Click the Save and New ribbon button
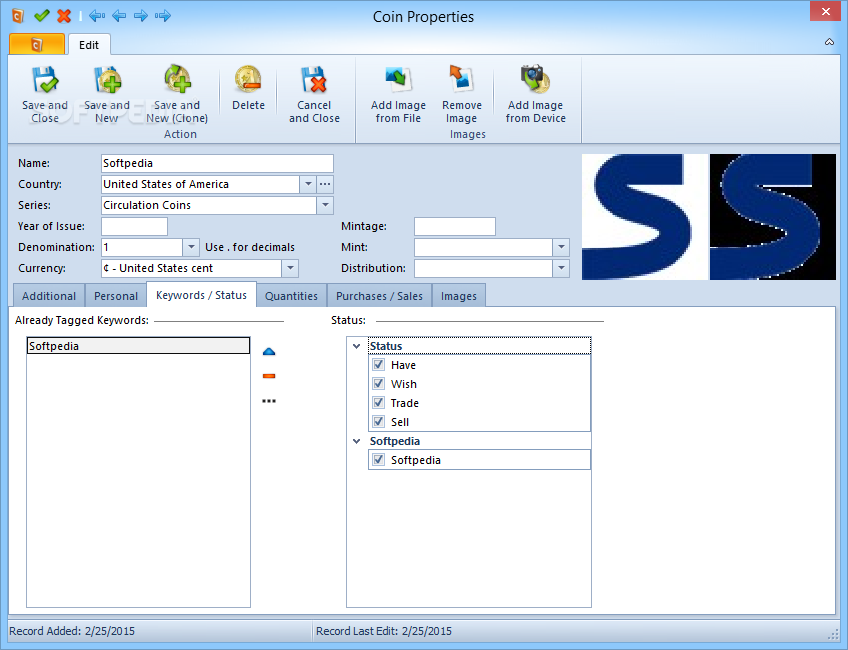The height and width of the screenshot is (650, 848). tap(107, 95)
